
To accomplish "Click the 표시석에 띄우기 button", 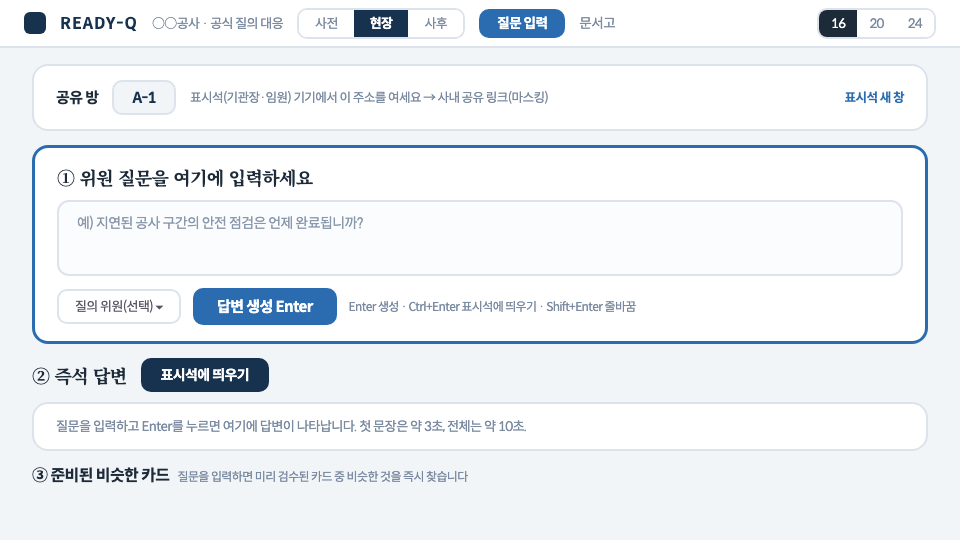I will coord(204,375).
